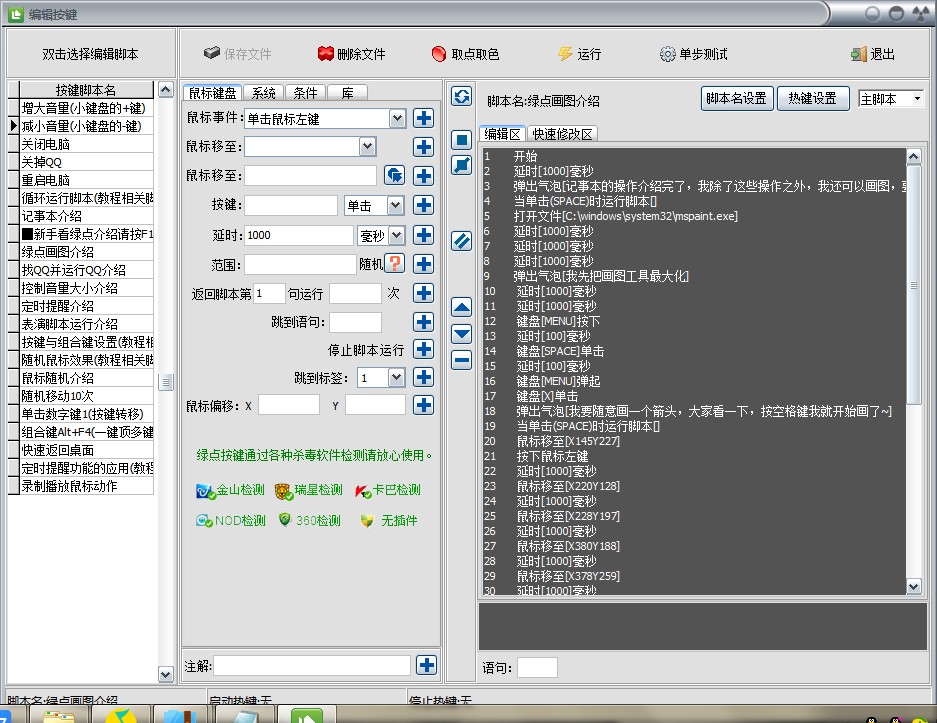937x723 pixels.
Task: Click the minus icon to remove line
Action: 461,360
